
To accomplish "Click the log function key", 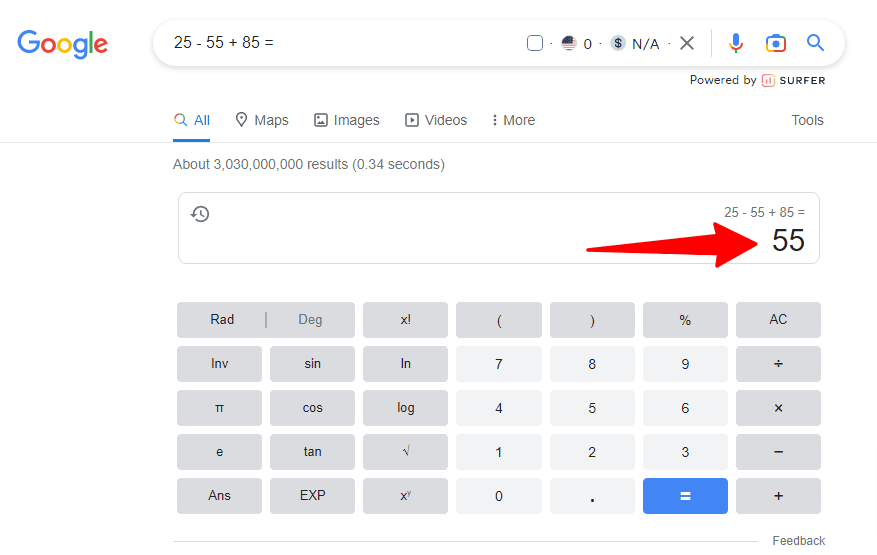I will tap(406, 408).
